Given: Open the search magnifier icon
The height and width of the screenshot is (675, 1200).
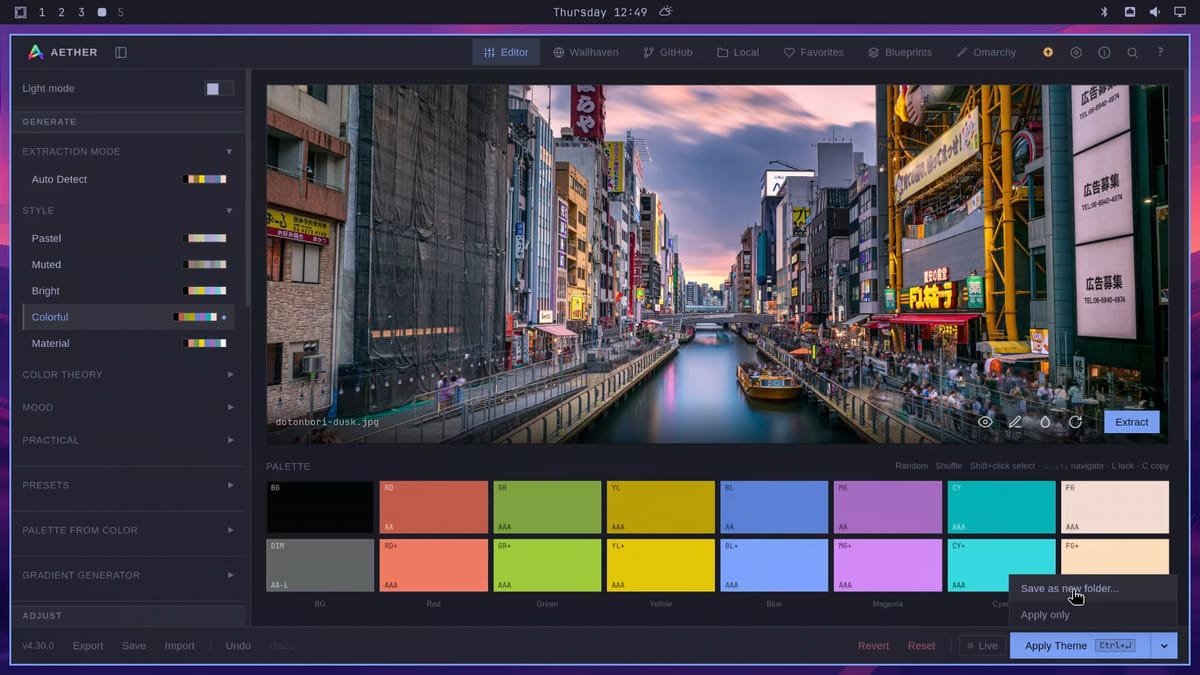Looking at the screenshot, I should click(x=1132, y=52).
